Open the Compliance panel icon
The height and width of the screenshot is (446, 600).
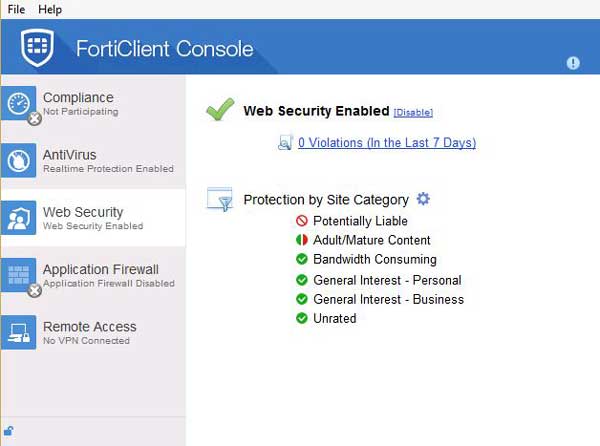click(x=21, y=104)
